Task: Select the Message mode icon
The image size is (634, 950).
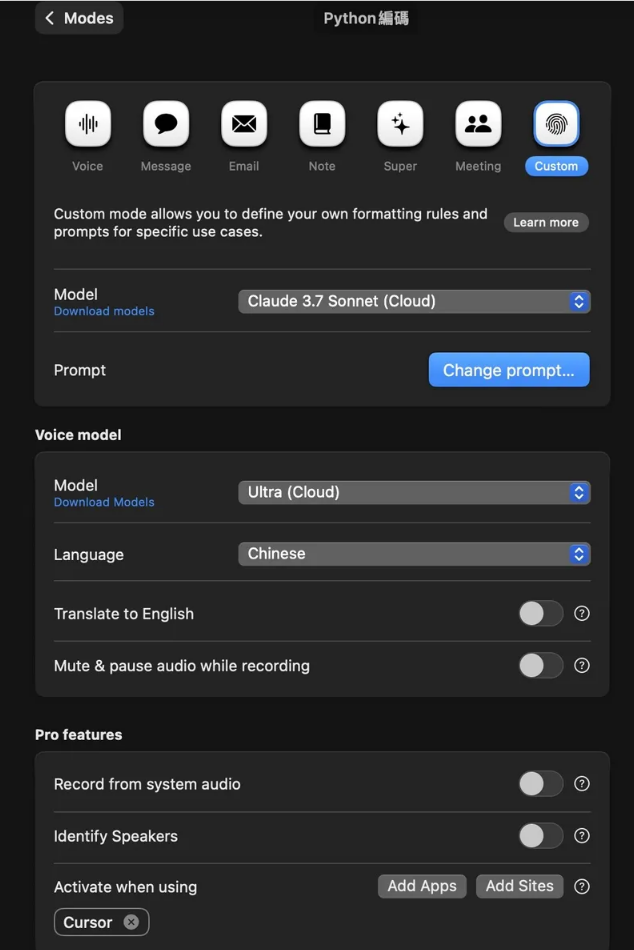Action: coord(166,125)
